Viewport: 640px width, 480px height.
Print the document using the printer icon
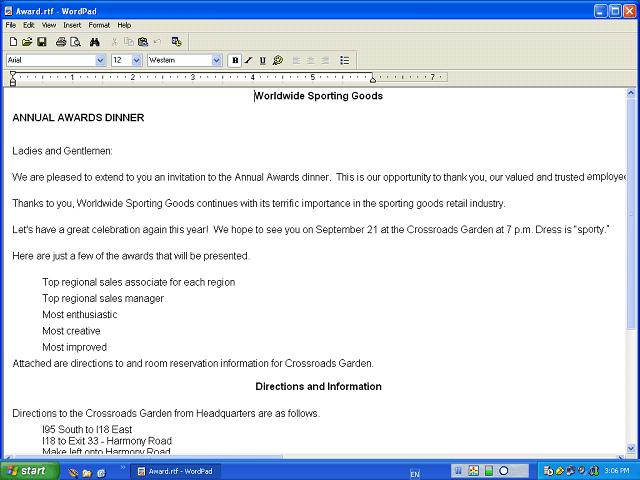coord(61,42)
